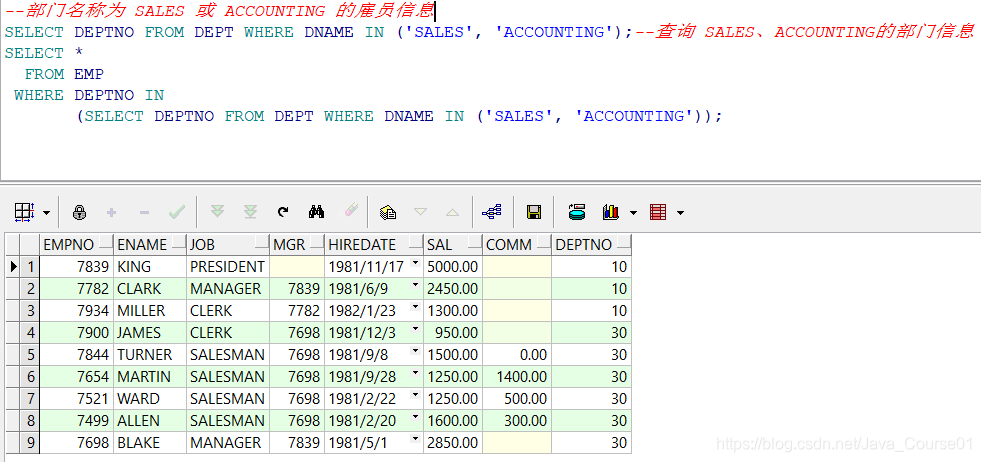
Task: Select the 7934 employee number cell
Action: click(76, 311)
